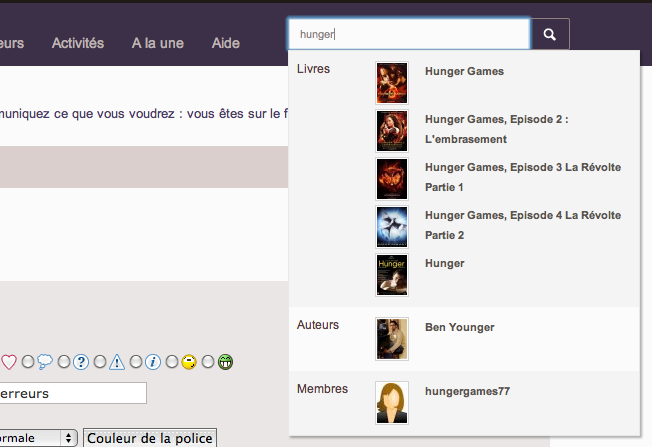This screenshot has width=652, height=447.
Task: Open the 'ormale' font size dropdown
Action: pyautogui.click(x=38, y=438)
